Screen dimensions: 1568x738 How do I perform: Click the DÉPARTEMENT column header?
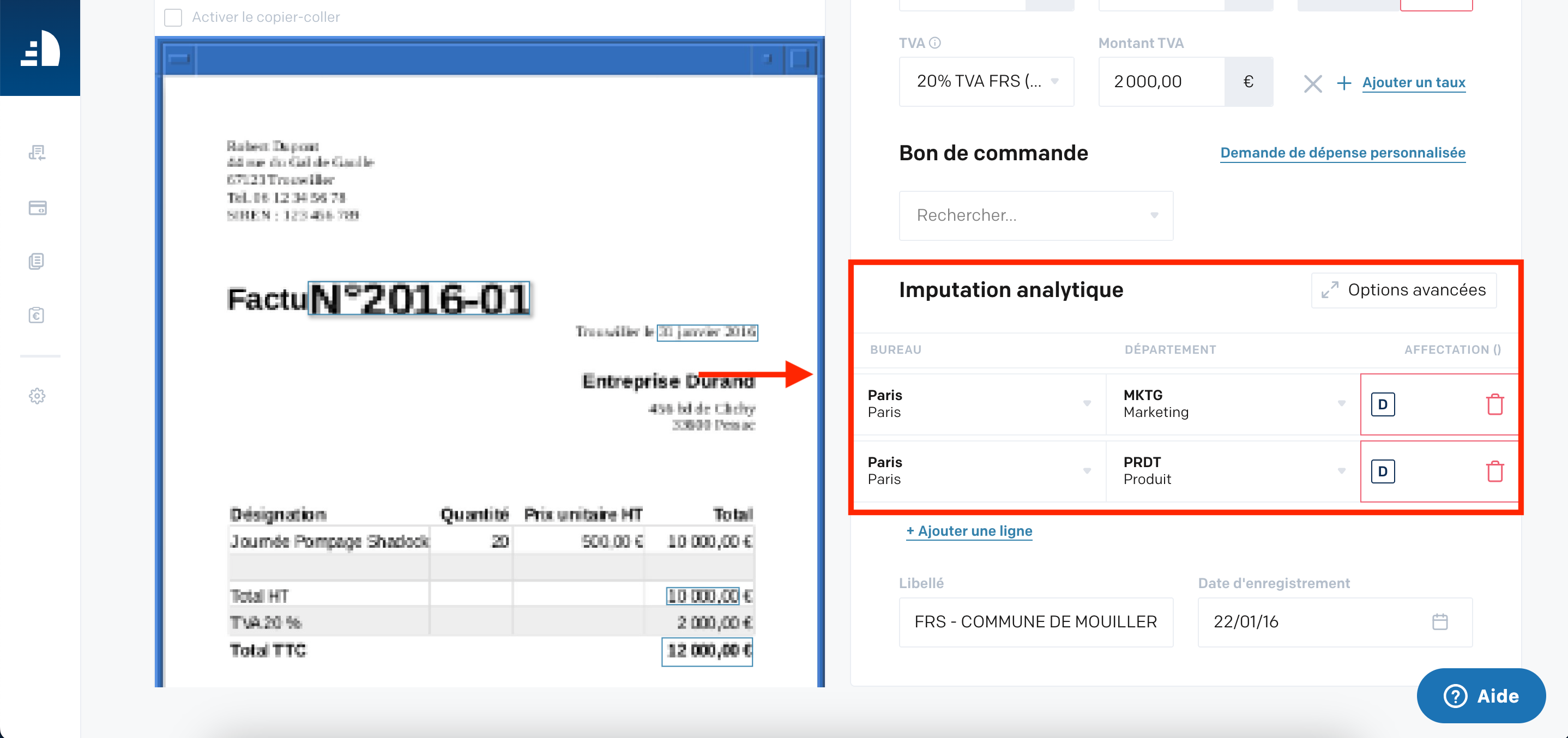(1170, 349)
